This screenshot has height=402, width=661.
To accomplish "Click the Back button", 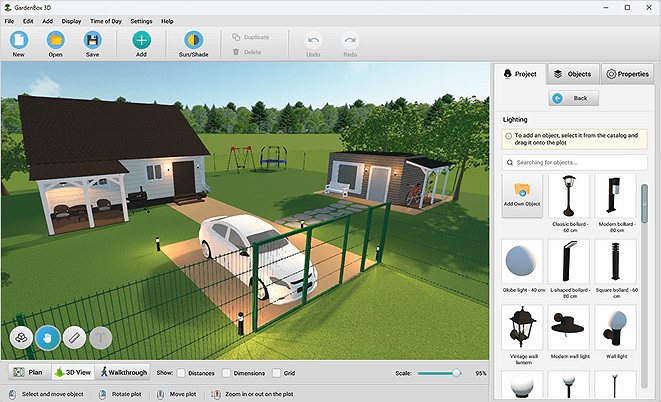I will tap(574, 98).
